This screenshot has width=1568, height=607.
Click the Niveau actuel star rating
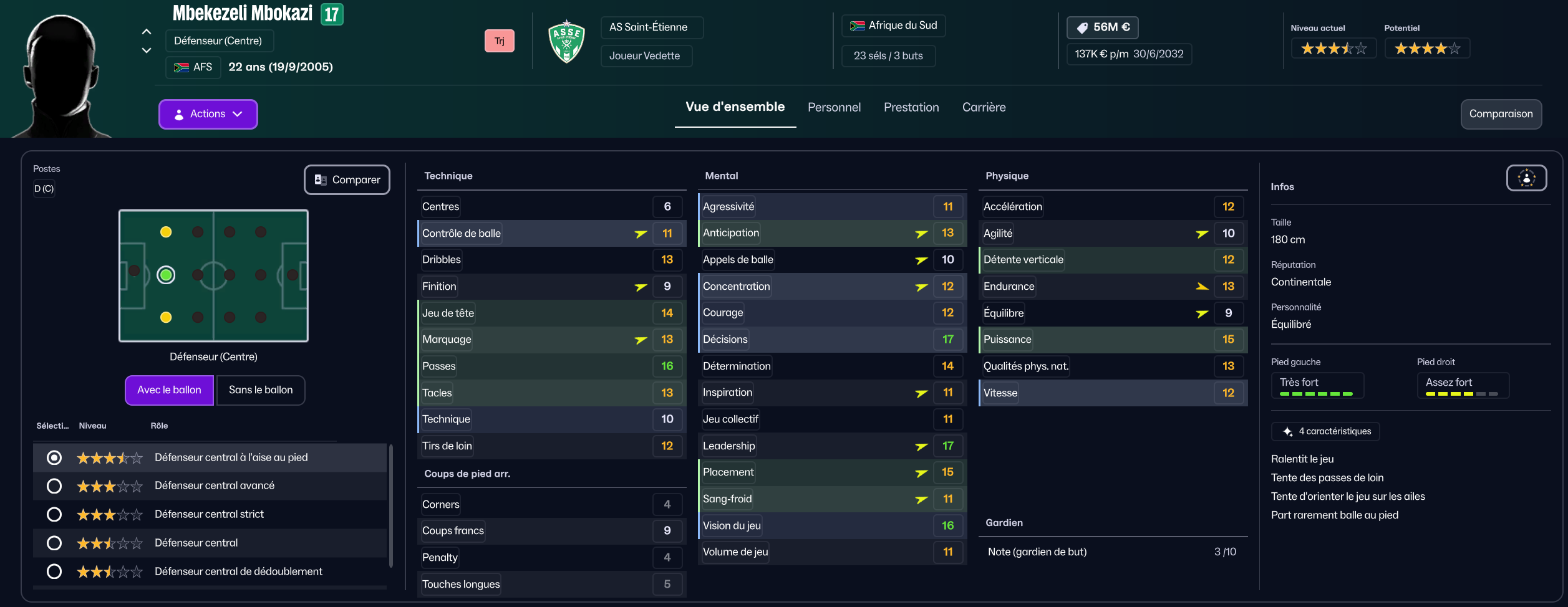1333,49
